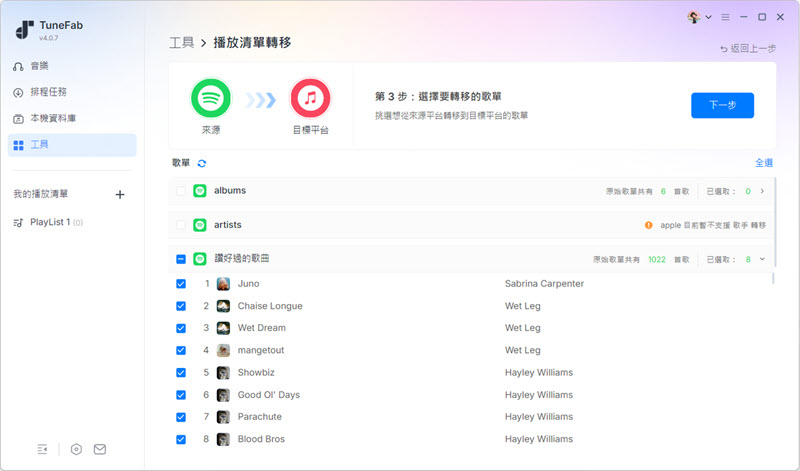Click the user avatar icon

click(693, 17)
